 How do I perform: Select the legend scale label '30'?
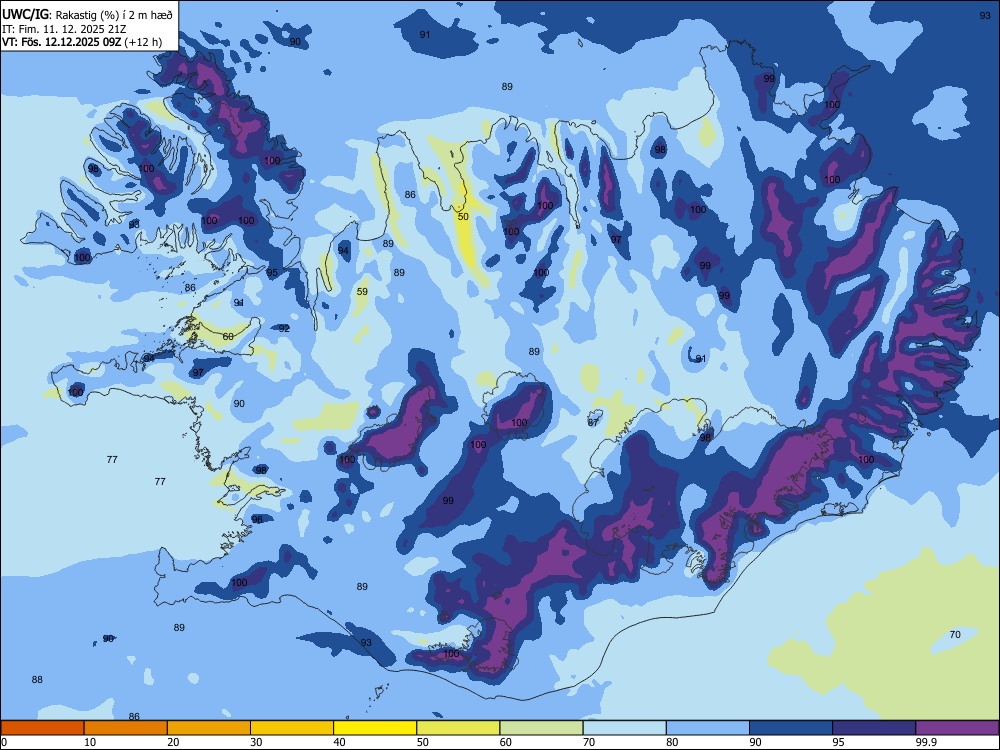(256, 742)
